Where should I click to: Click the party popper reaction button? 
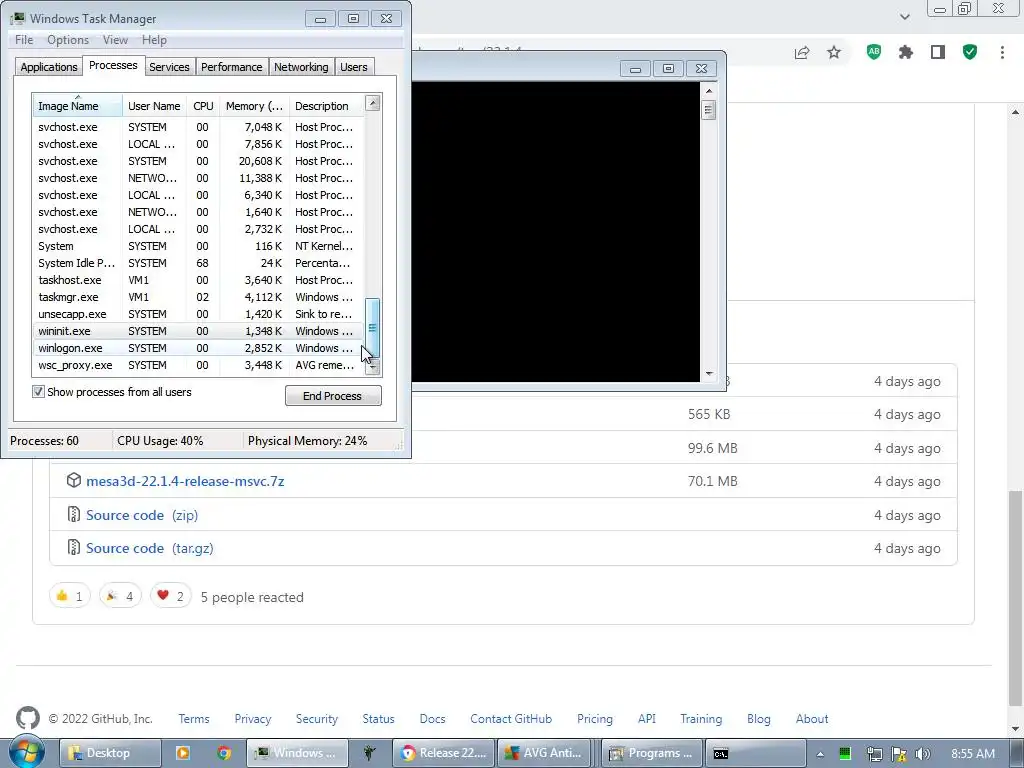[120, 596]
